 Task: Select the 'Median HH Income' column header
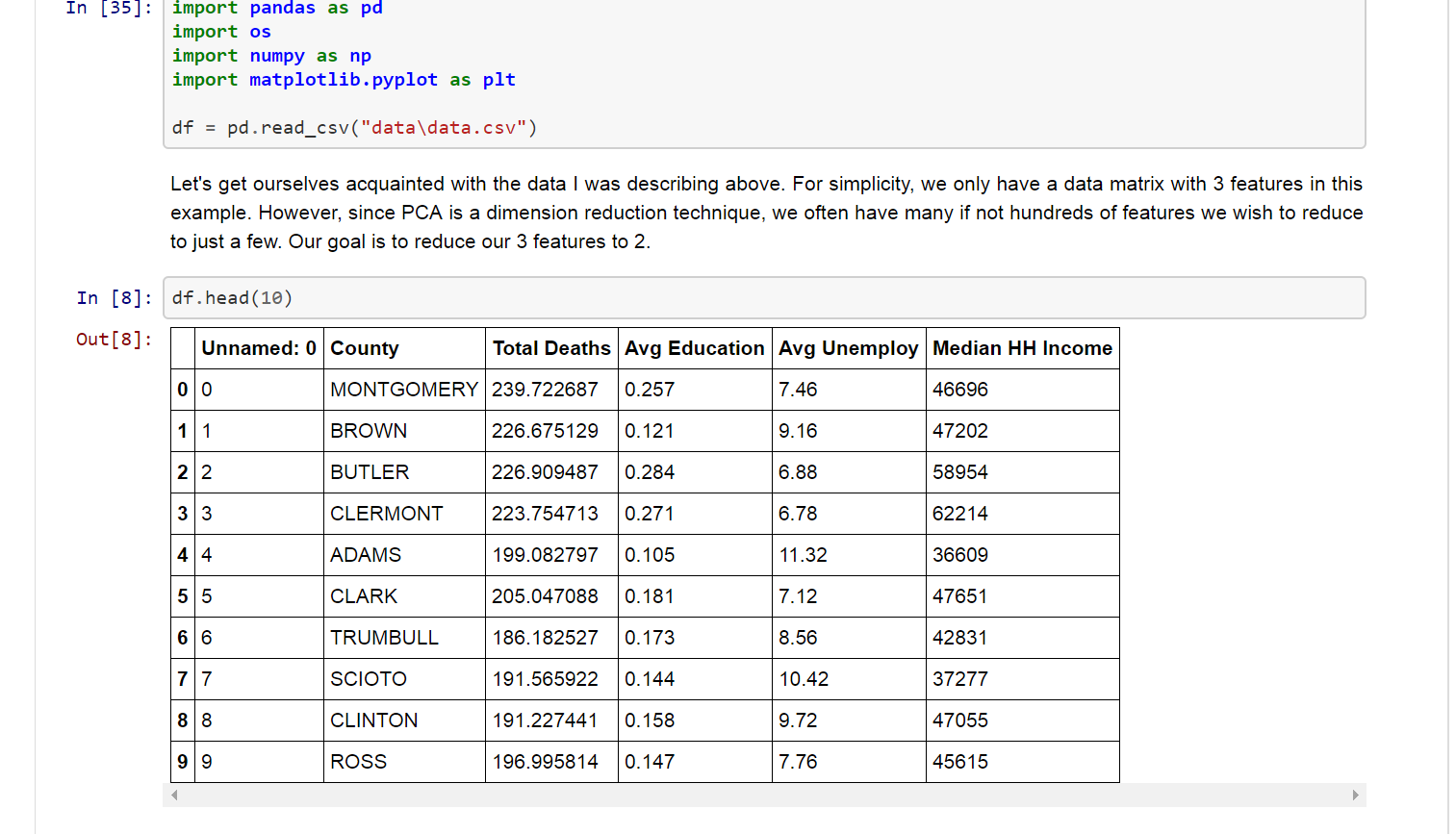coord(1022,348)
